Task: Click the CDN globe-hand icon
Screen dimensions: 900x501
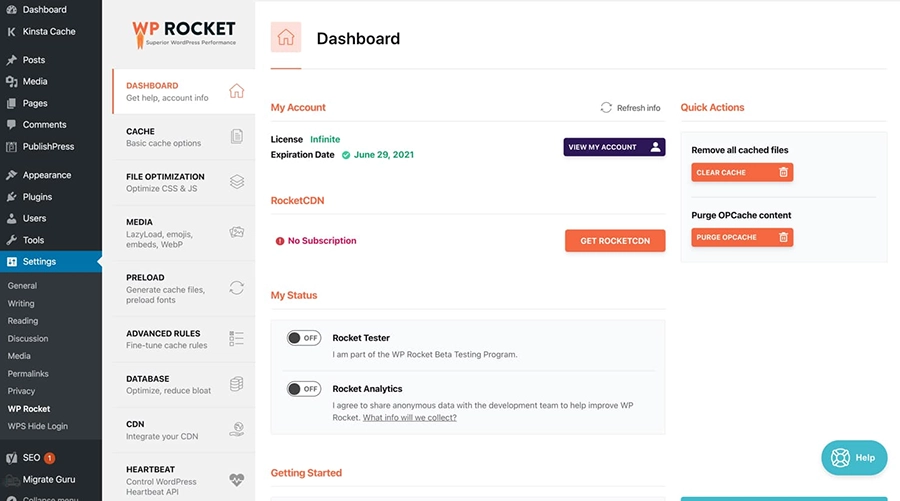Action: (x=237, y=429)
